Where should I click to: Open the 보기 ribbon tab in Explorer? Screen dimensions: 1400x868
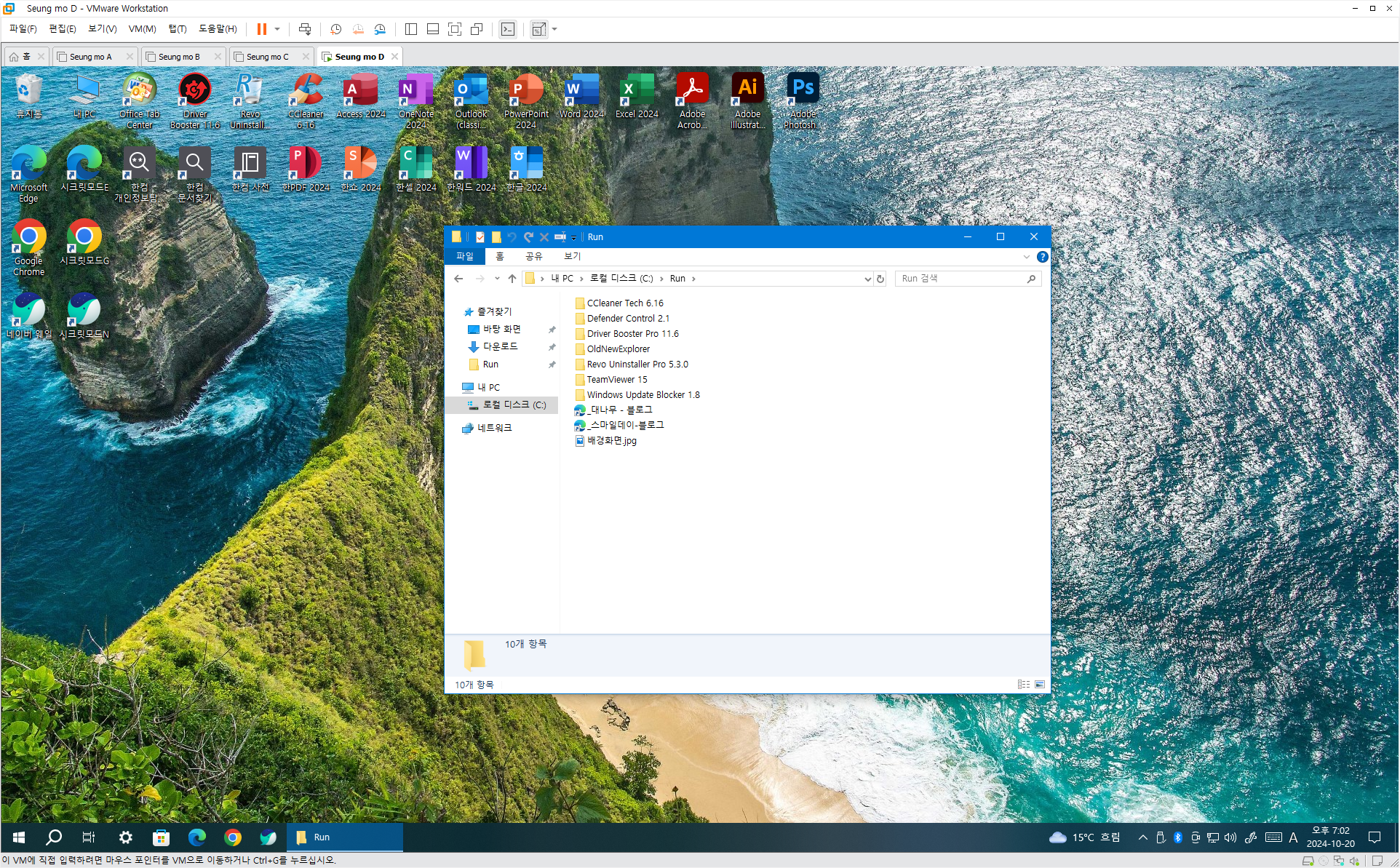coord(572,256)
